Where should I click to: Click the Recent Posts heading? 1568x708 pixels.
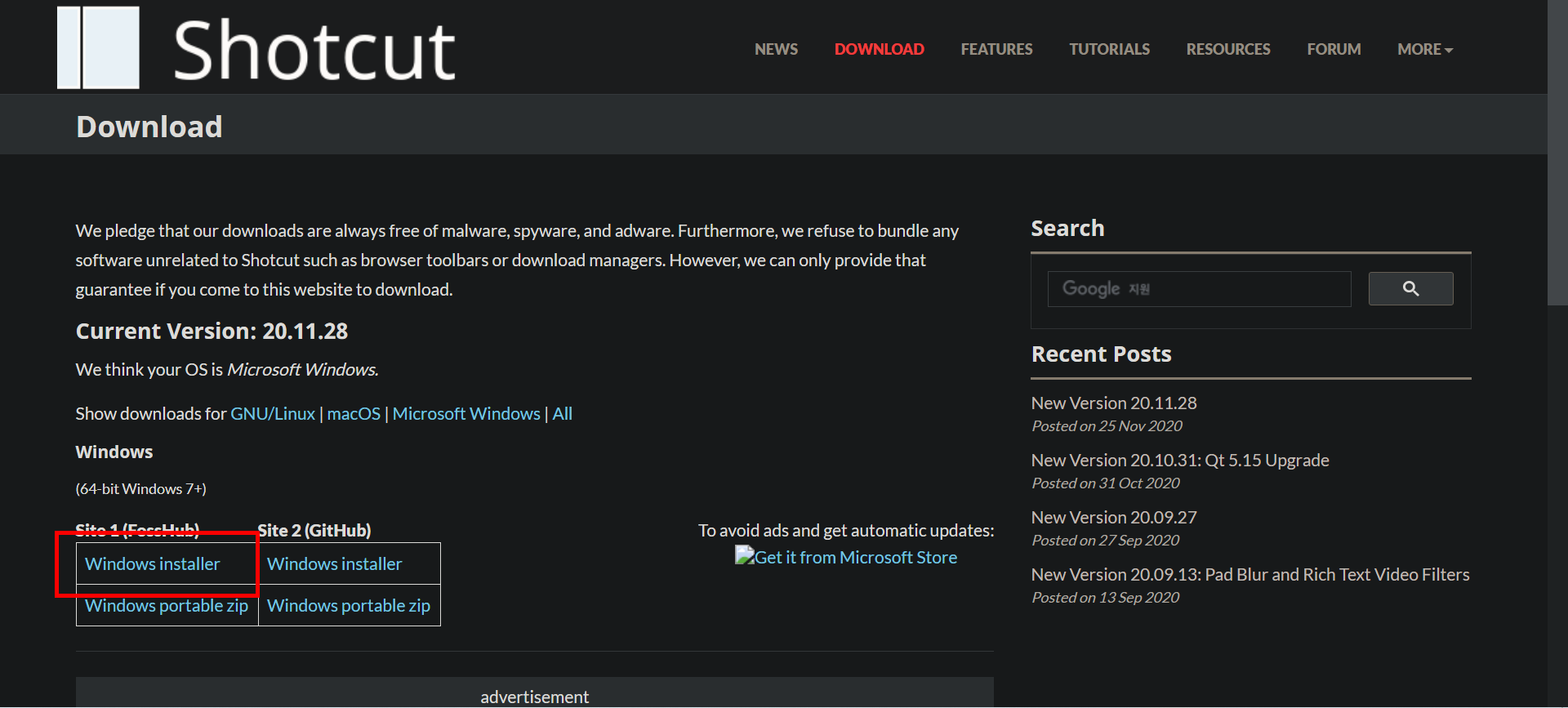click(x=1101, y=354)
